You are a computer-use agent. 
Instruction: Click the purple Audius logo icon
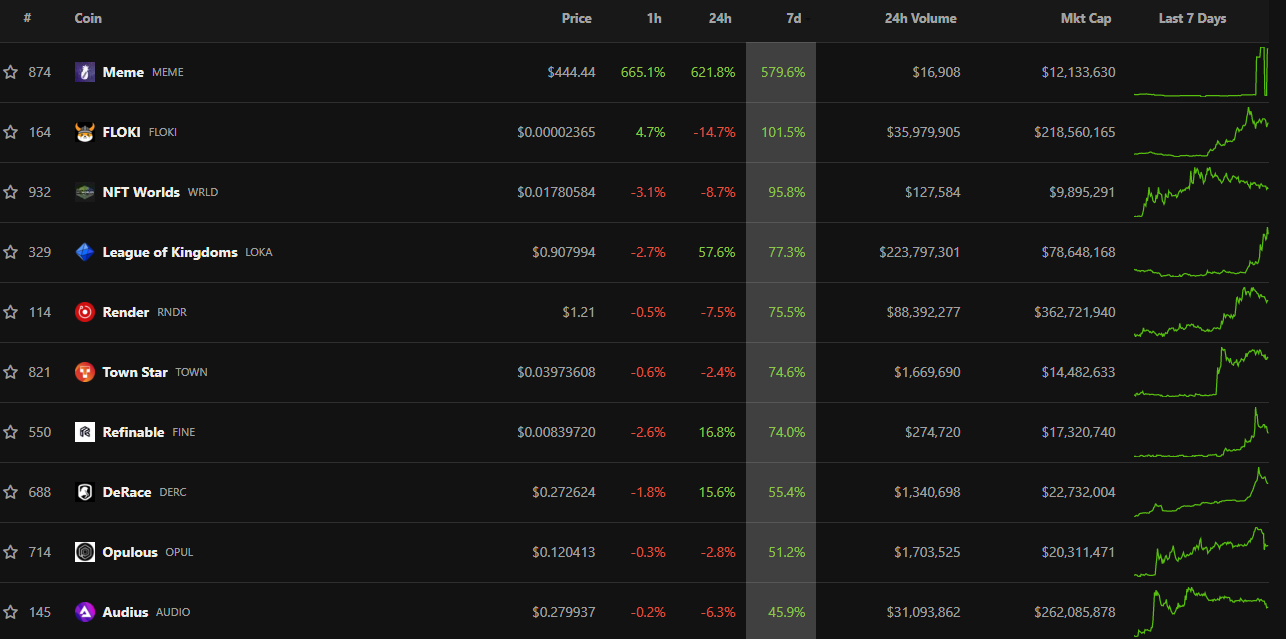[x=85, y=612]
